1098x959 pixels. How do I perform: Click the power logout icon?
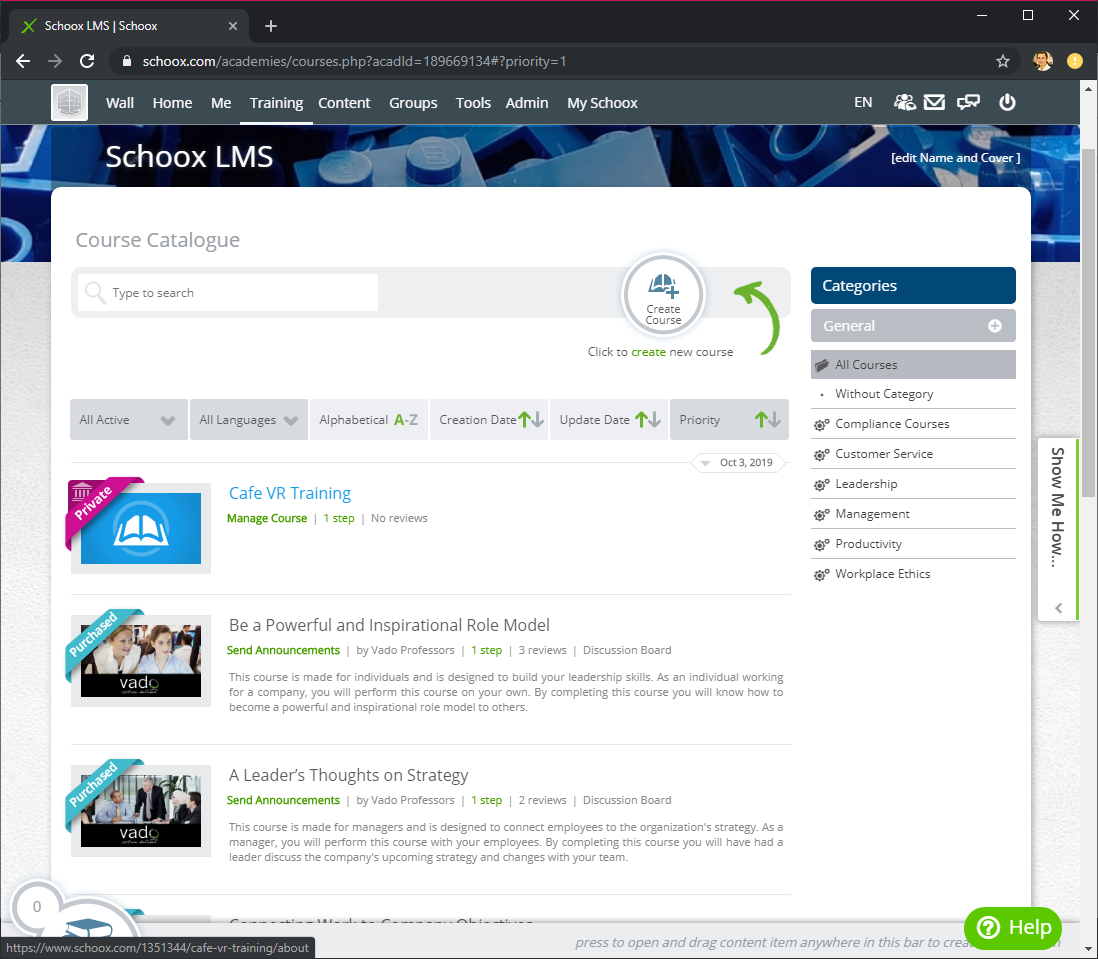point(1007,103)
